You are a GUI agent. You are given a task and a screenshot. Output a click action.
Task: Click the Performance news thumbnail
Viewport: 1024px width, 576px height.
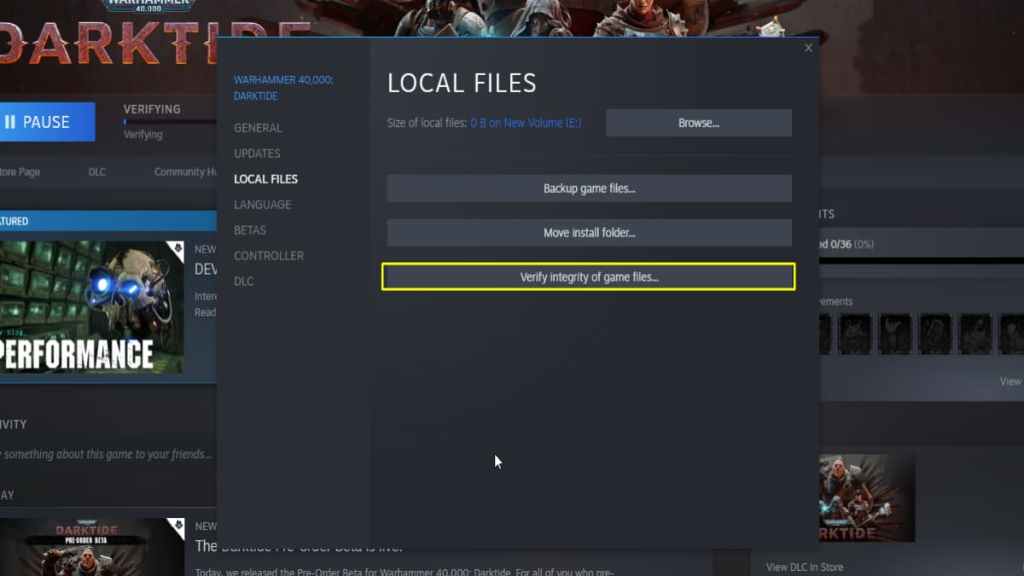[x=91, y=308]
